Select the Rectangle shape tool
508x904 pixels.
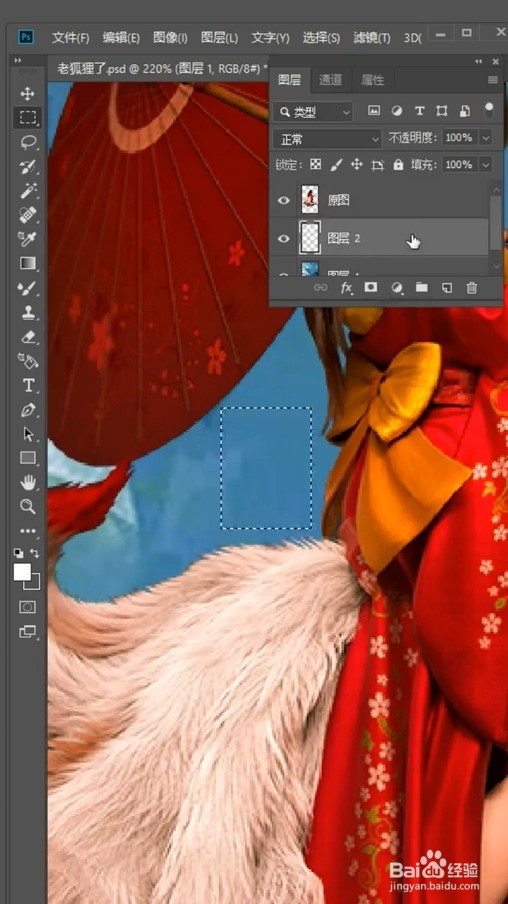(x=27, y=458)
